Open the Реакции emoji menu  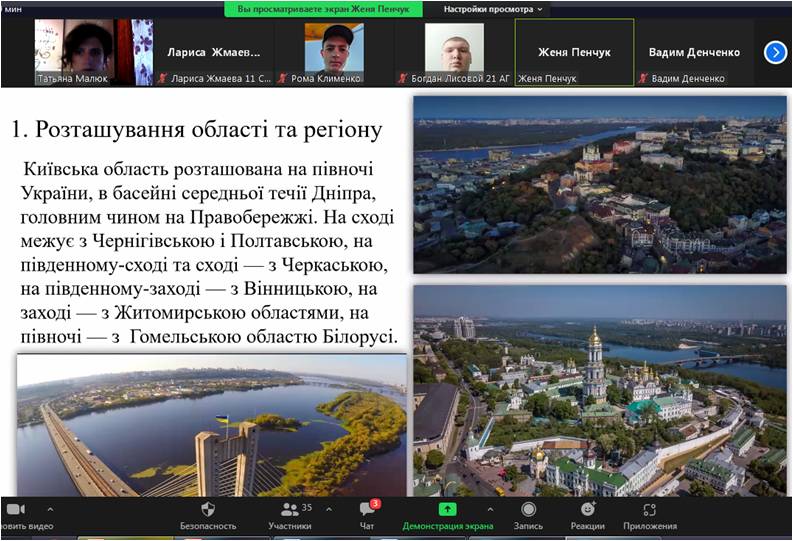tap(588, 516)
